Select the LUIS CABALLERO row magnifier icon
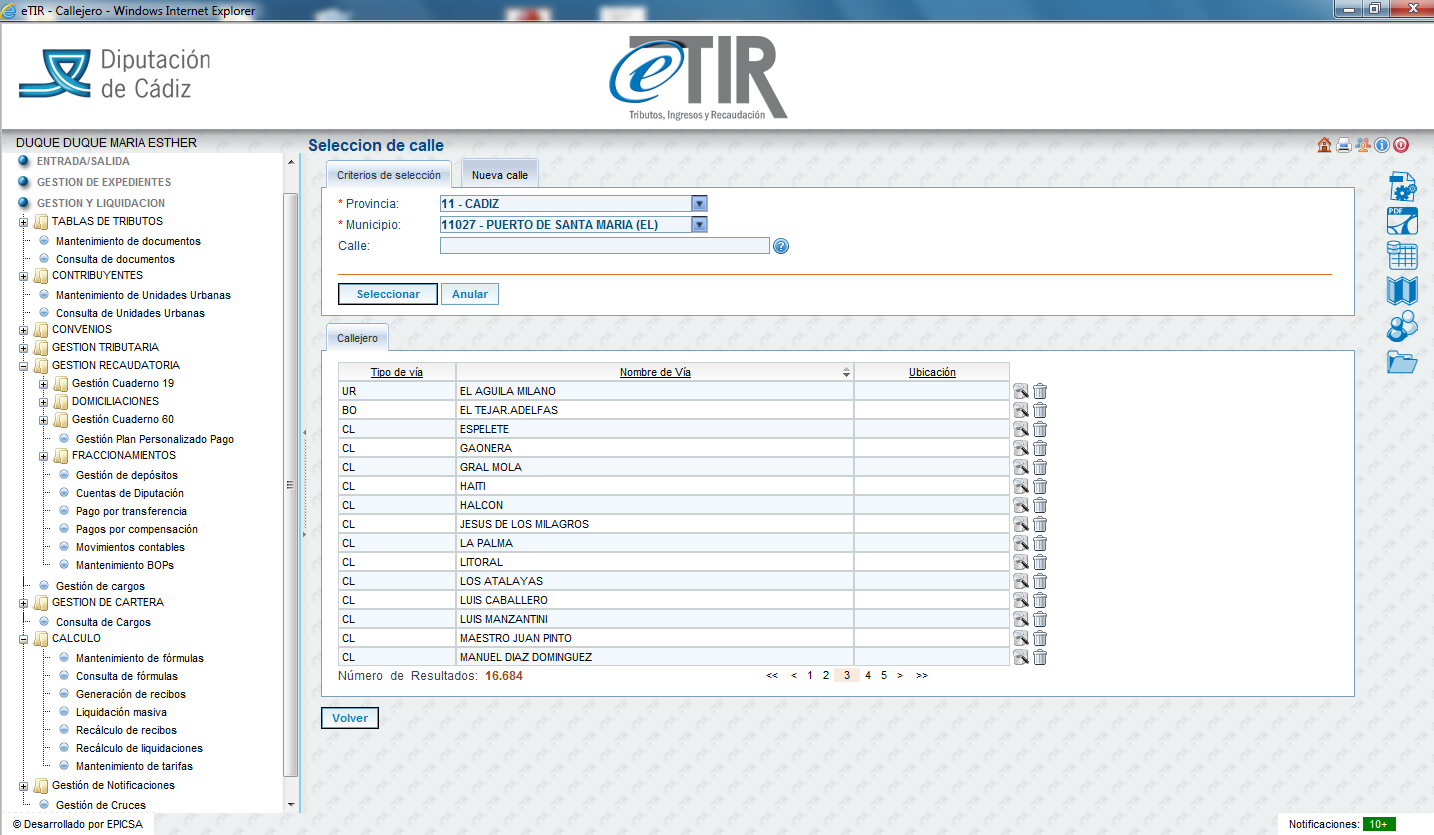 tap(1021, 600)
